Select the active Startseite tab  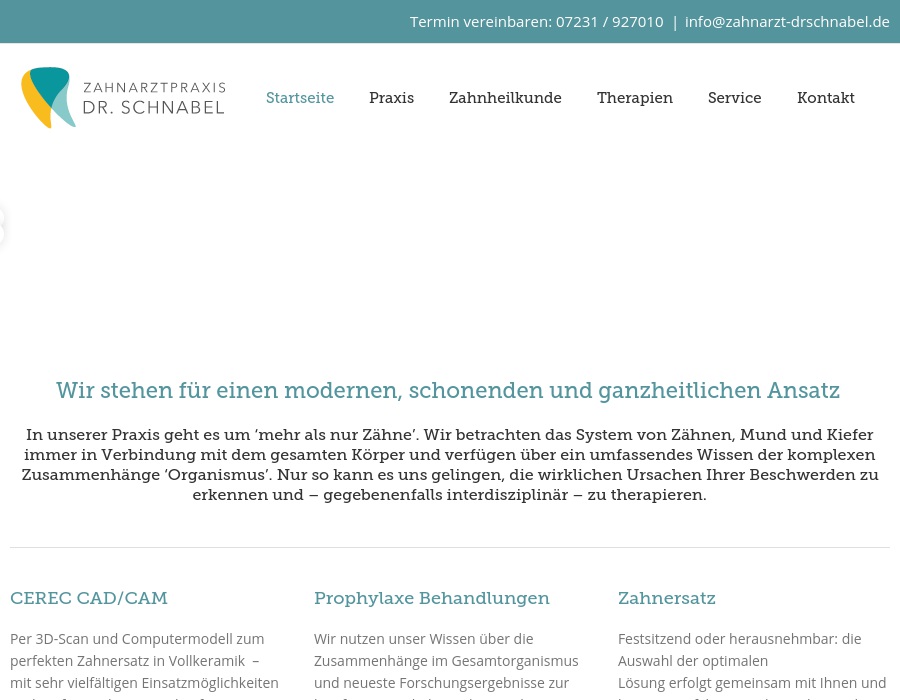tap(299, 97)
